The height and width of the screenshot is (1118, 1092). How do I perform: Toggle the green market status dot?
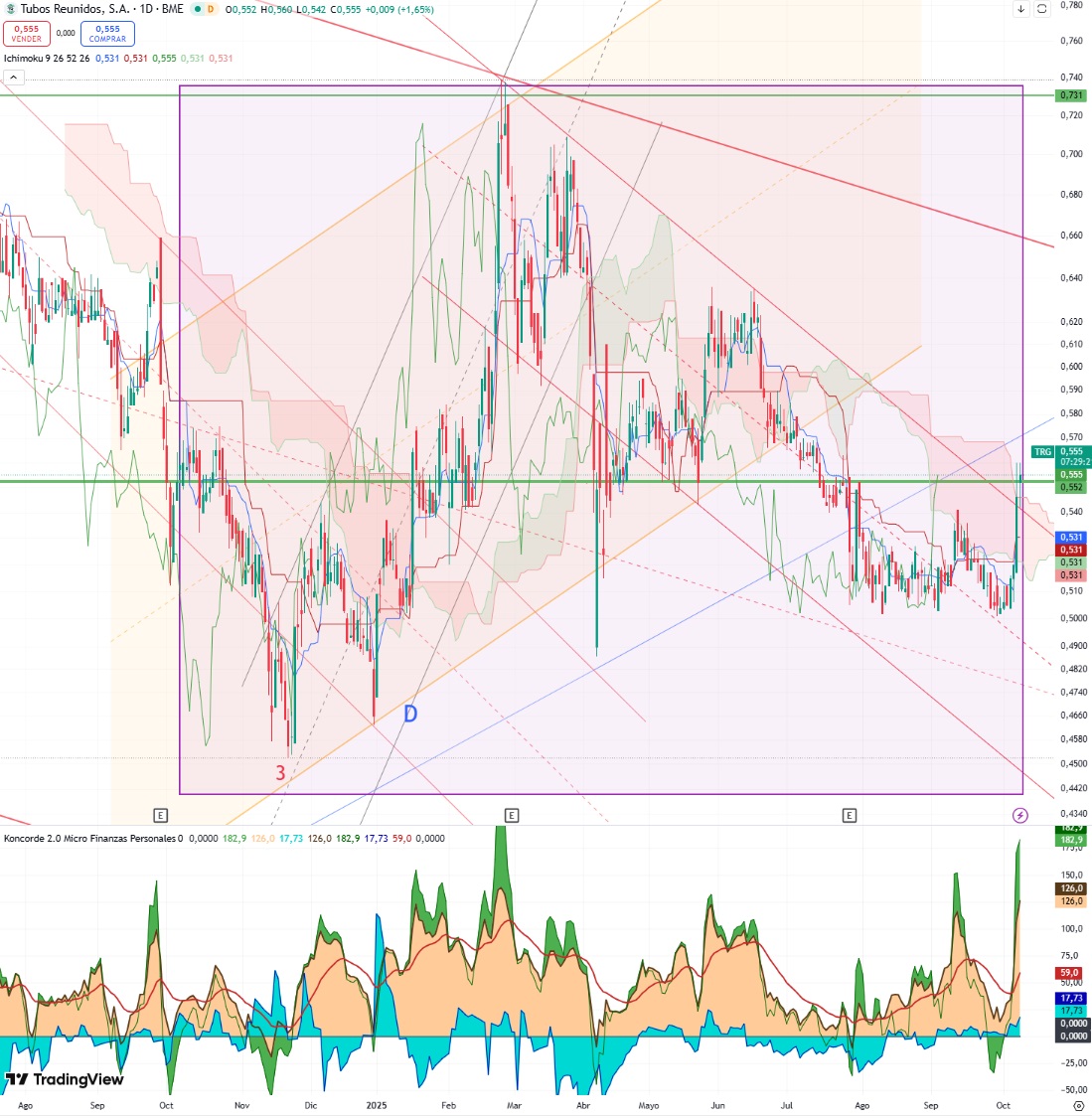click(198, 9)
